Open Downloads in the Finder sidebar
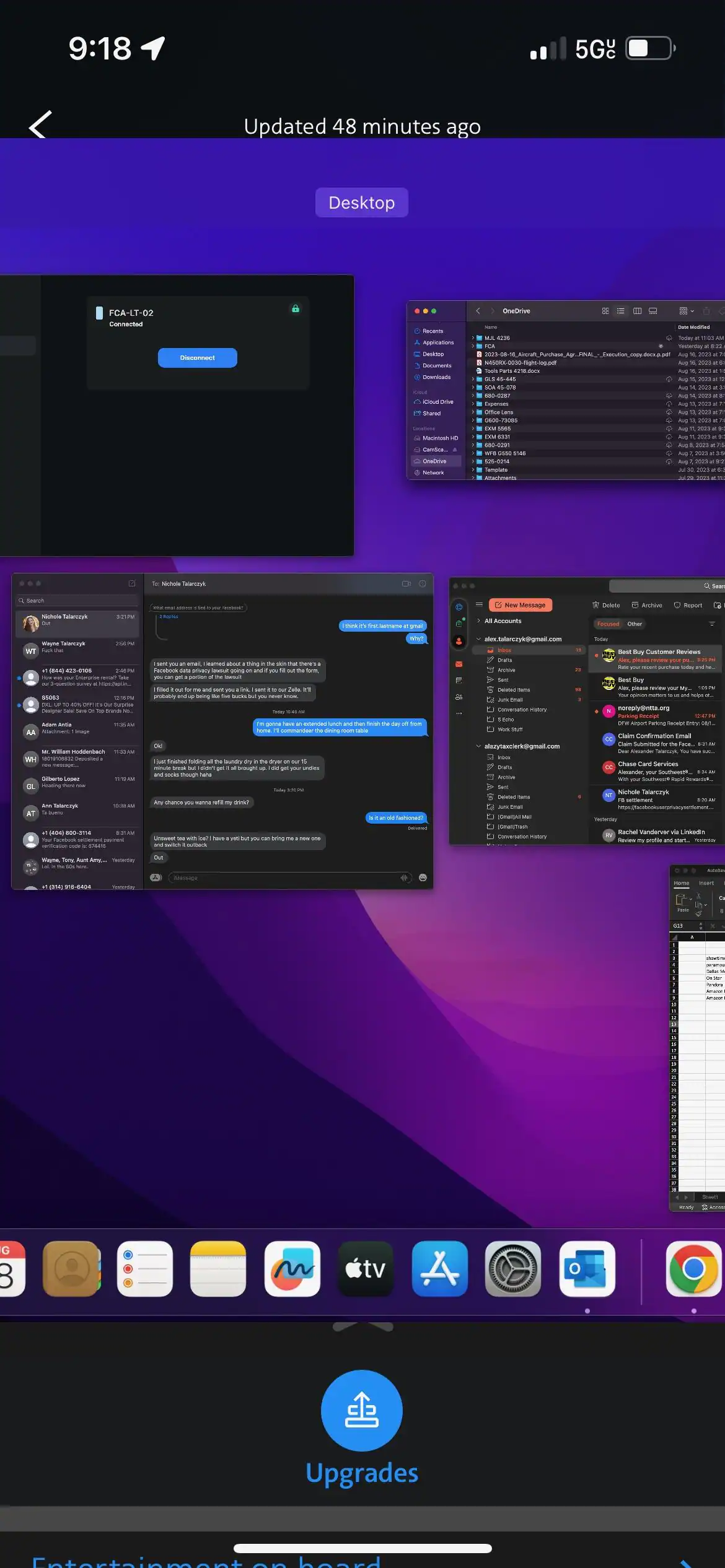This screenshot has height=1568, width=725. (x=436, y=377)
